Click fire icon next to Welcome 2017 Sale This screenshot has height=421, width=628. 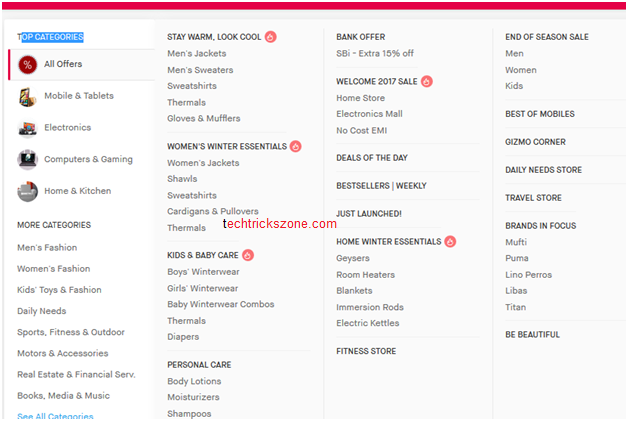(x=427, y=81)
